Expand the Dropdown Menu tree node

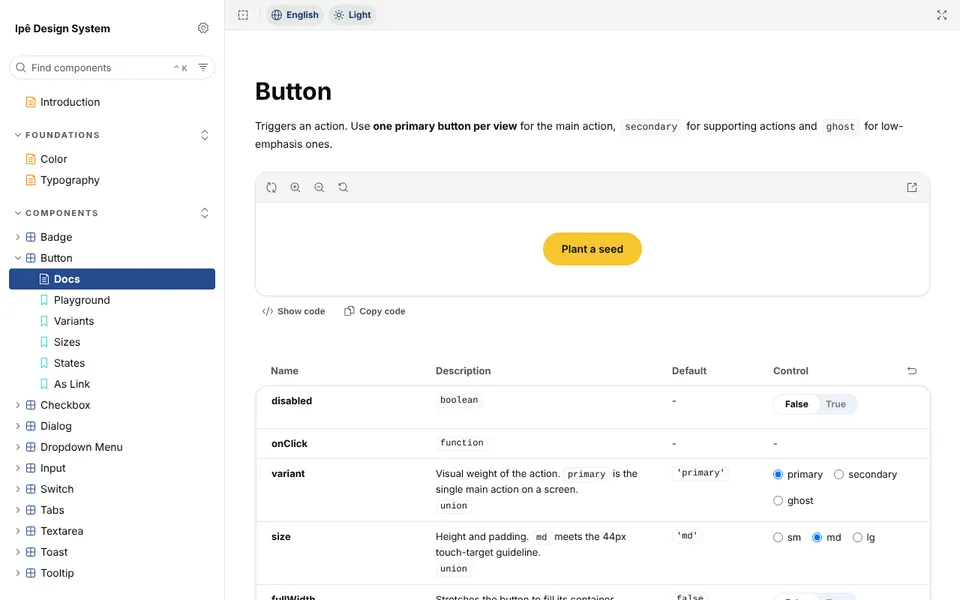click(18, 447)
